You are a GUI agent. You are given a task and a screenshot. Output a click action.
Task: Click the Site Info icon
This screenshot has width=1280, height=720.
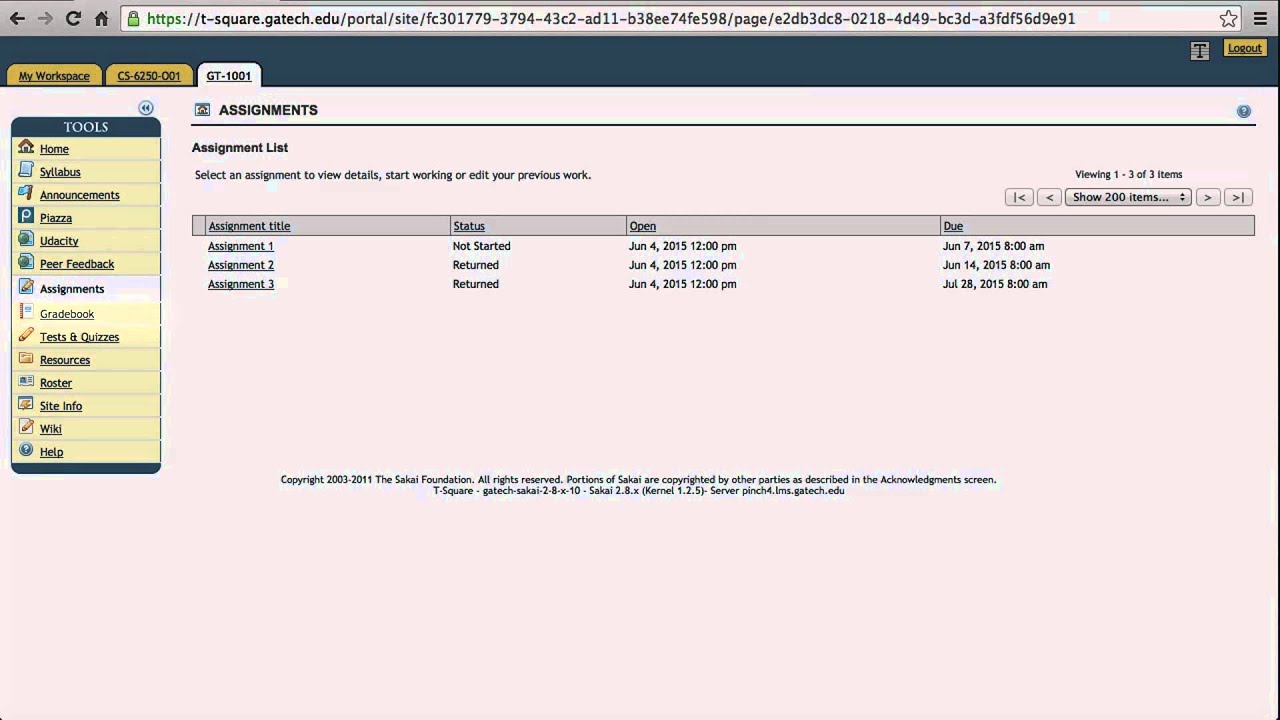tap(26, 404)
